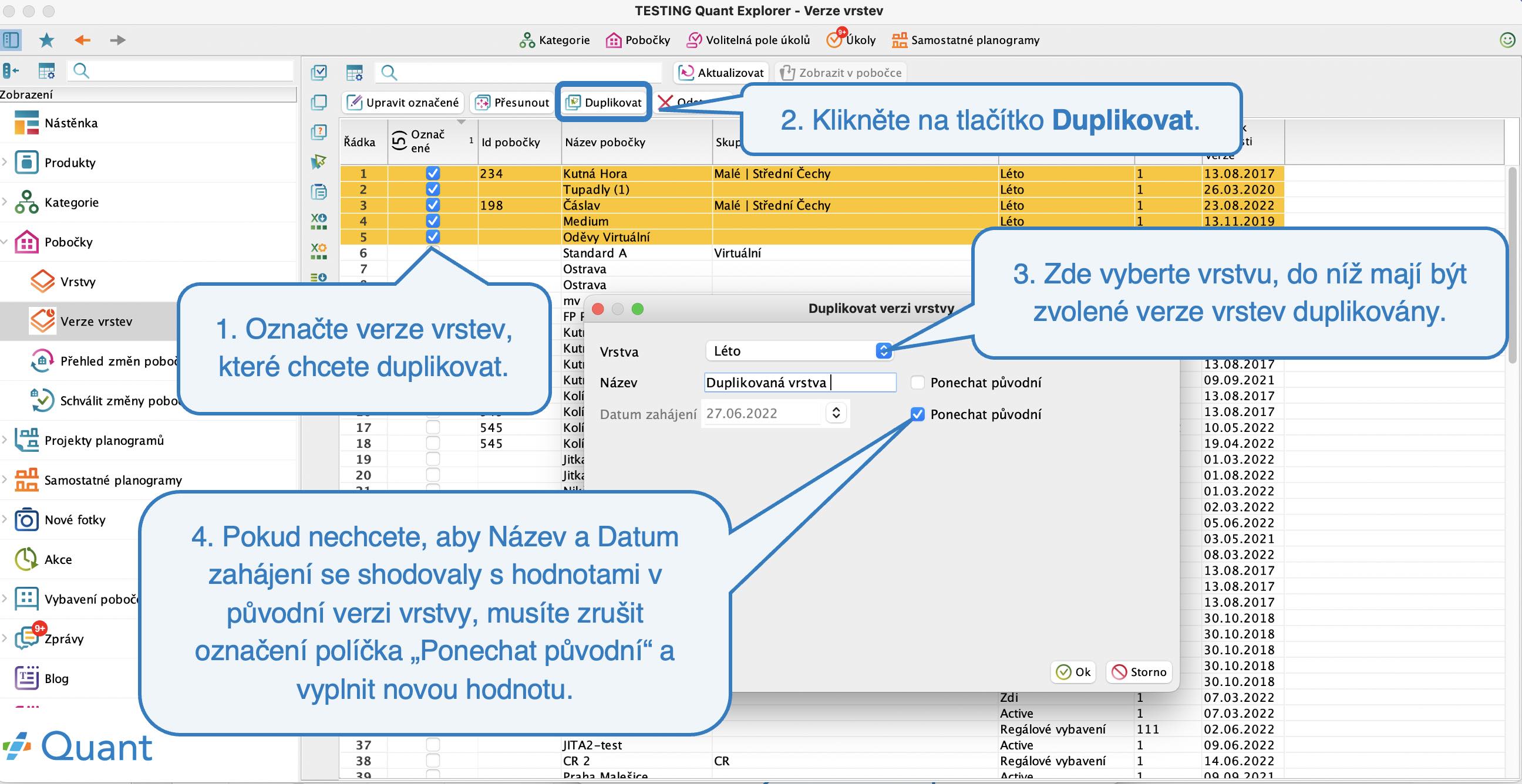This screenshot has width=1522, height=784.
Task: Confirm dialog with Ok button
Action: (x=1073, y=672)
